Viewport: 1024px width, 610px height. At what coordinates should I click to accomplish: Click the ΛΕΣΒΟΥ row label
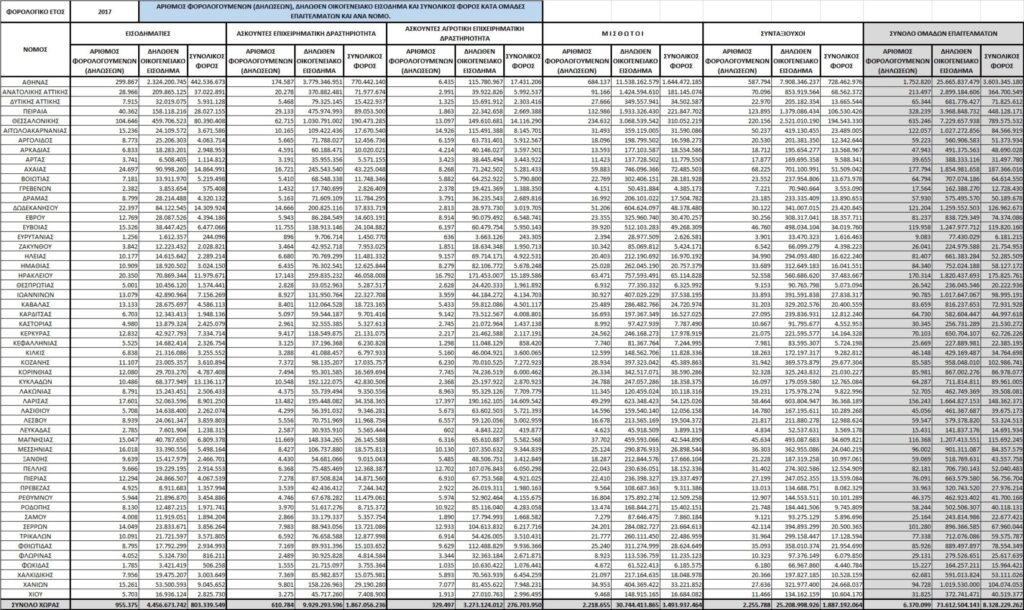(35, 420)
